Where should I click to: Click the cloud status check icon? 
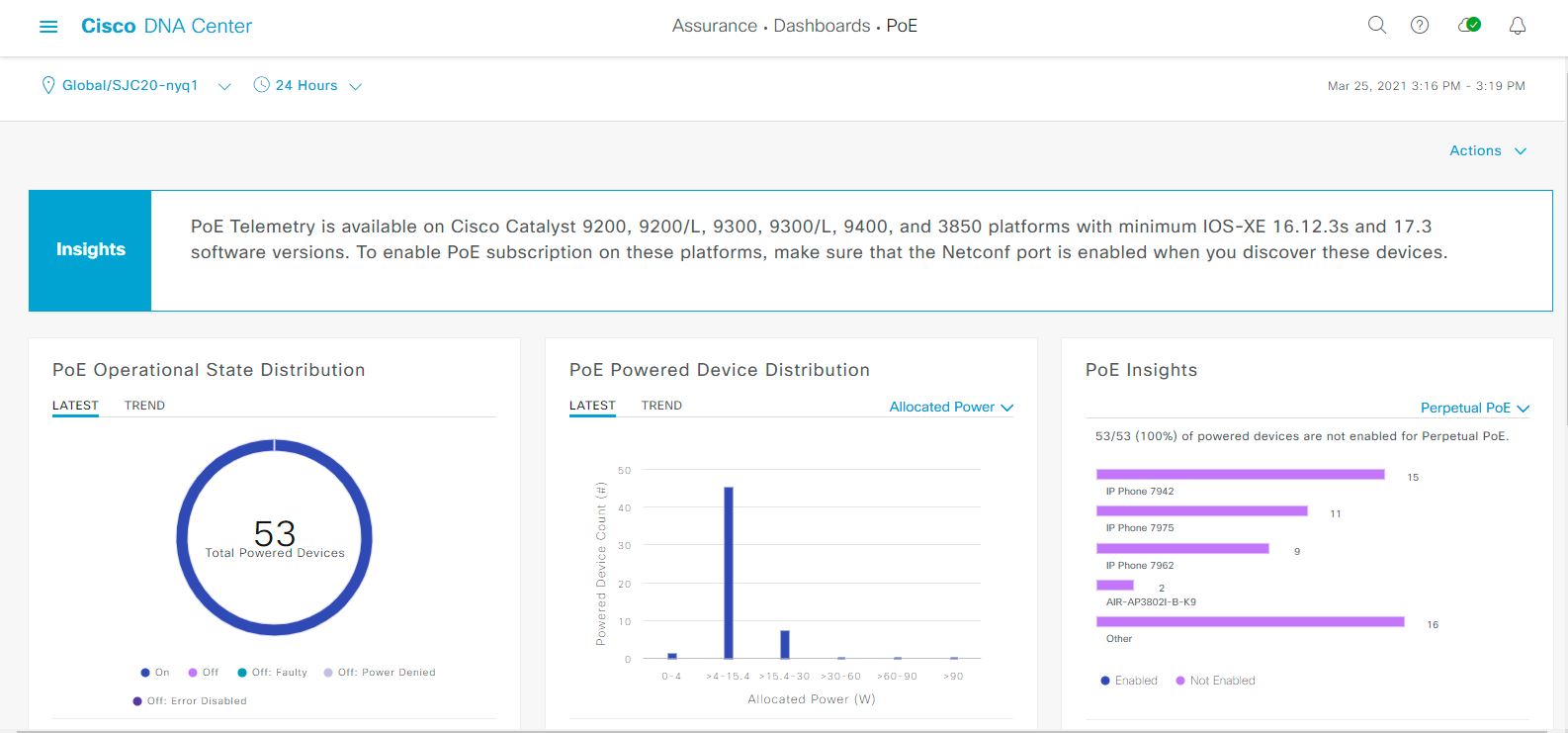click(x=1469, y=26)
